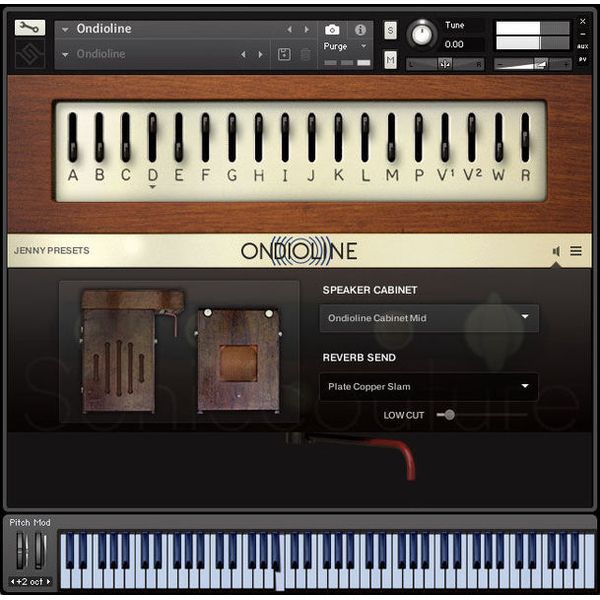Select the left speaker cabinet image
This screenshot has width=600, height=600.
(x=132, y=351)
